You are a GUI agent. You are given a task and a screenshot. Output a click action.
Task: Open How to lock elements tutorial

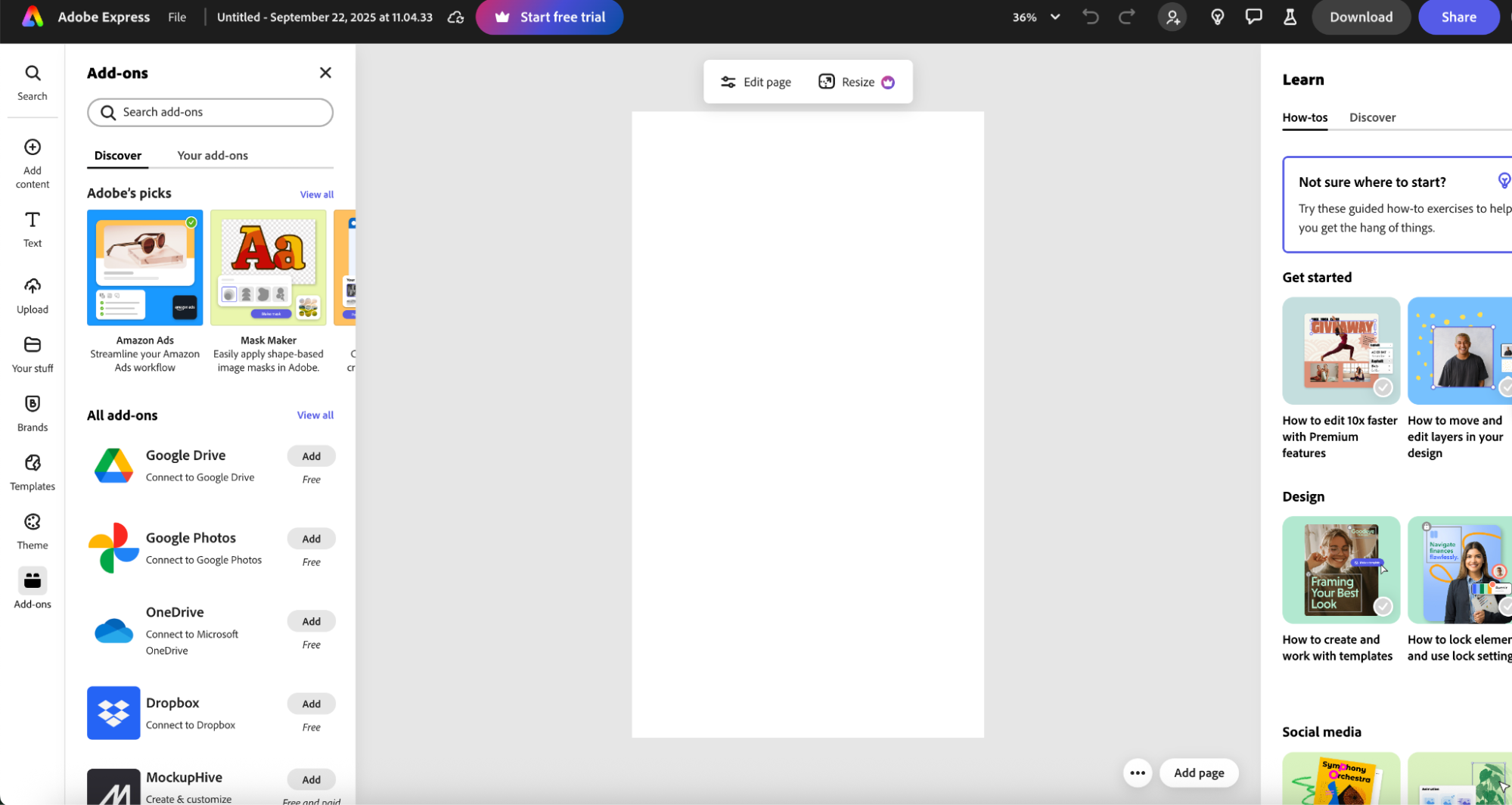click(x=1460, y=570)
